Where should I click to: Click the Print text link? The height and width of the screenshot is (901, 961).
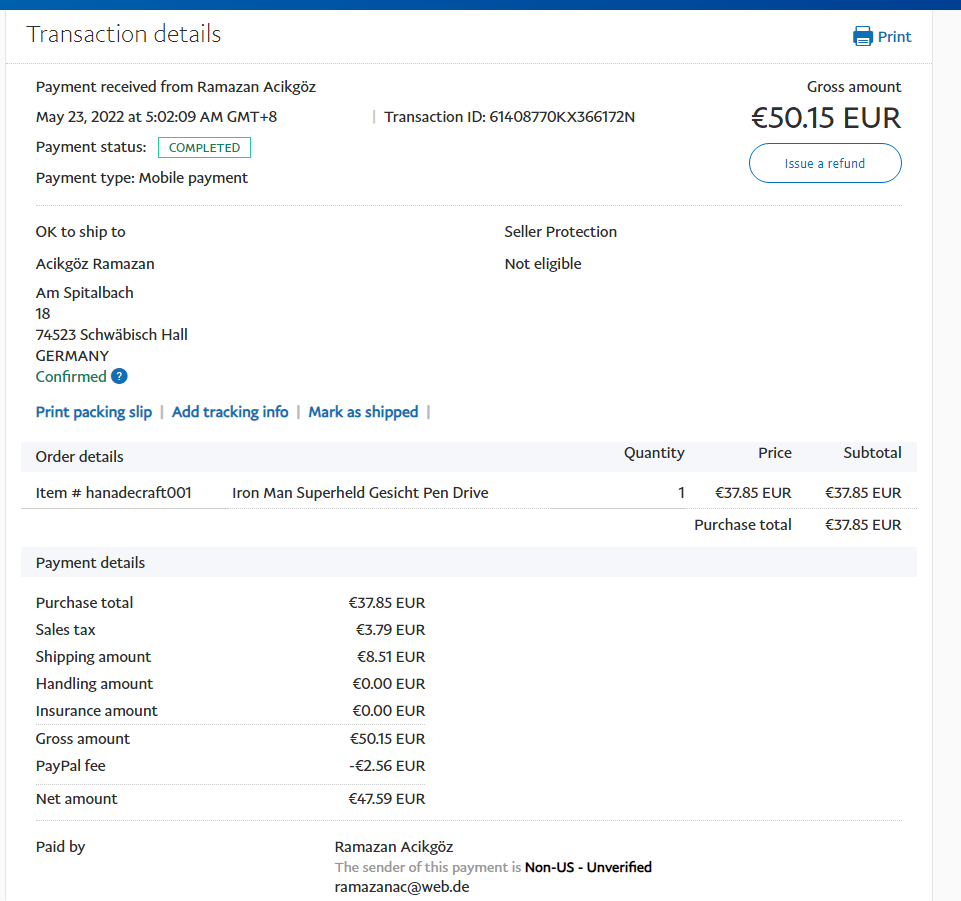[894, 37]
